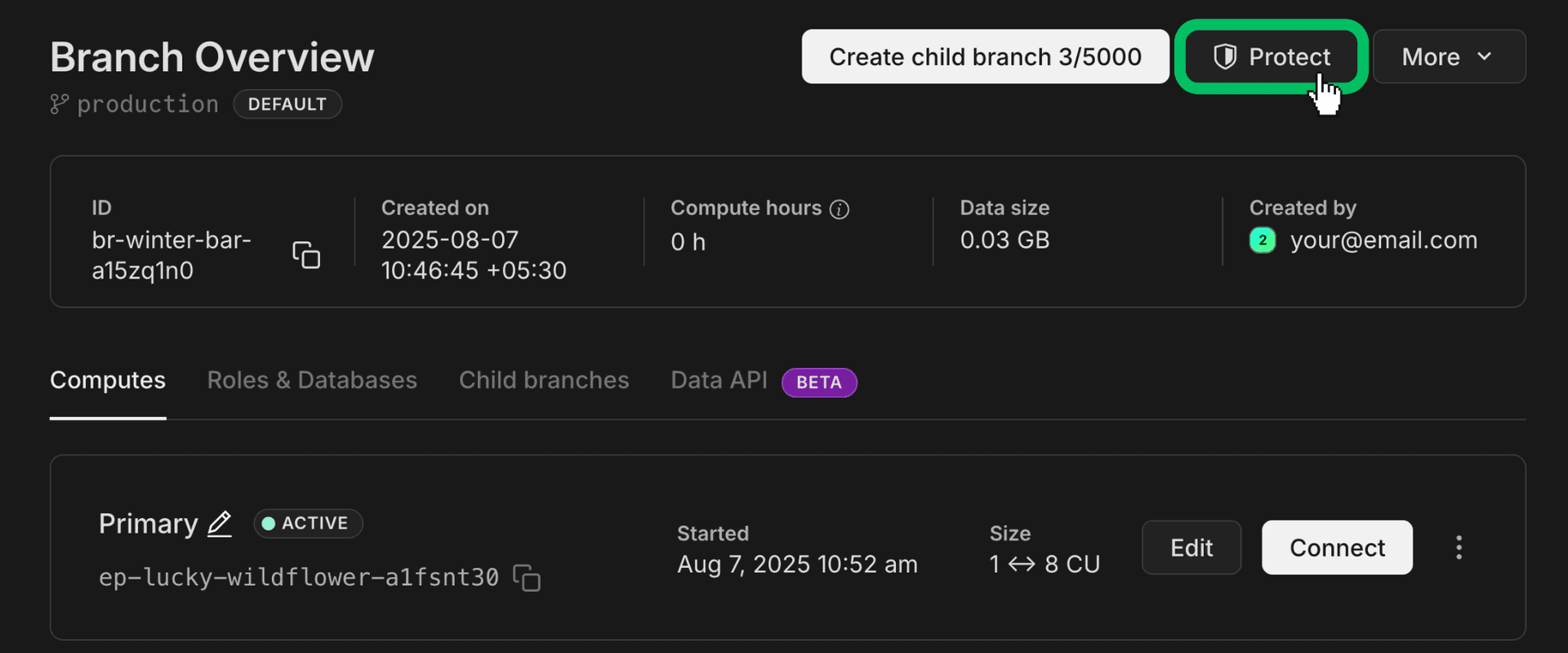Screen dimensions: 1568x653
Task: Open the Child branches tab
Action: pyautogui.click(x=544, y=380)
